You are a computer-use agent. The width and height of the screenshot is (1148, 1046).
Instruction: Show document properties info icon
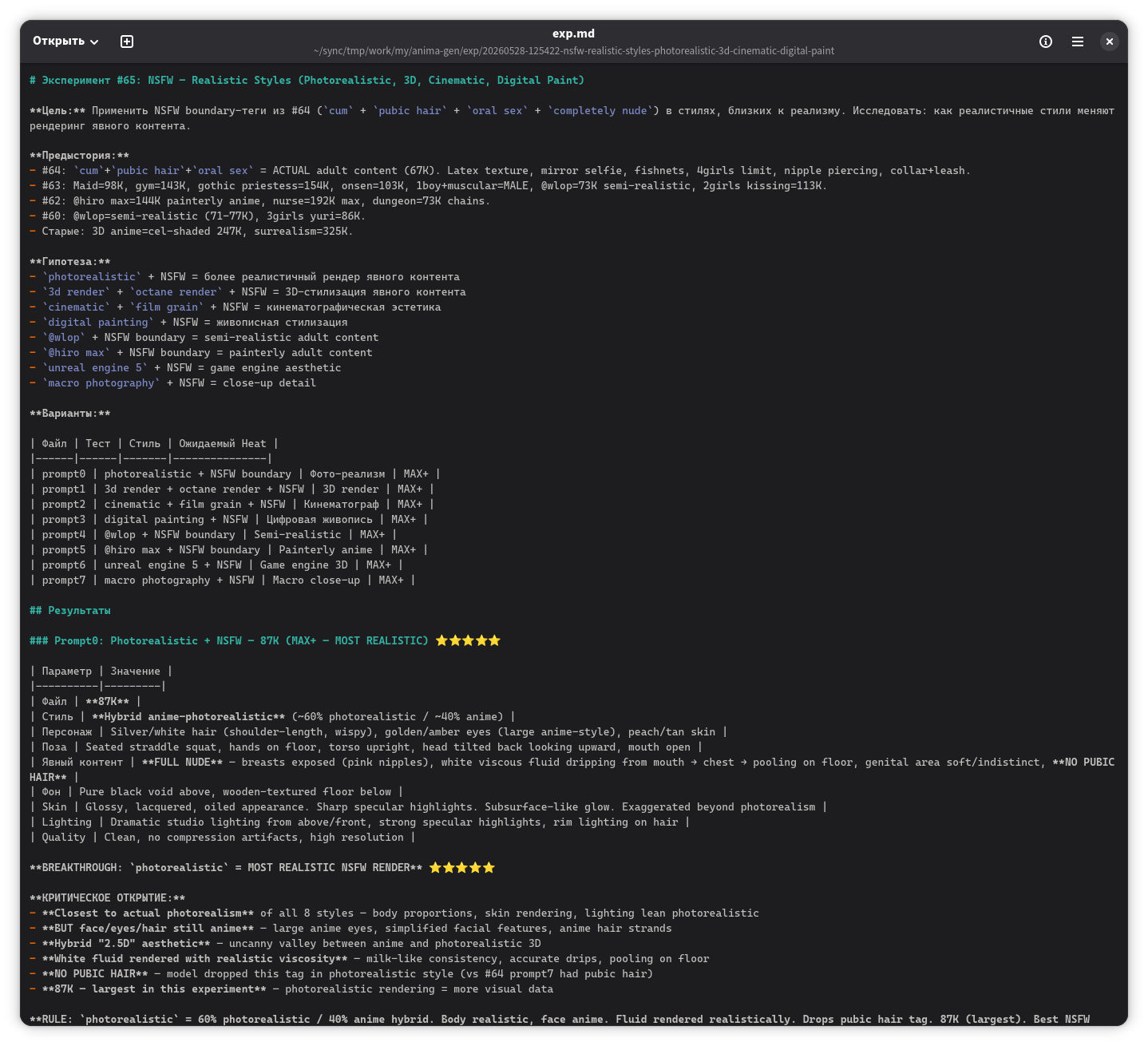tap(1046, 42)
